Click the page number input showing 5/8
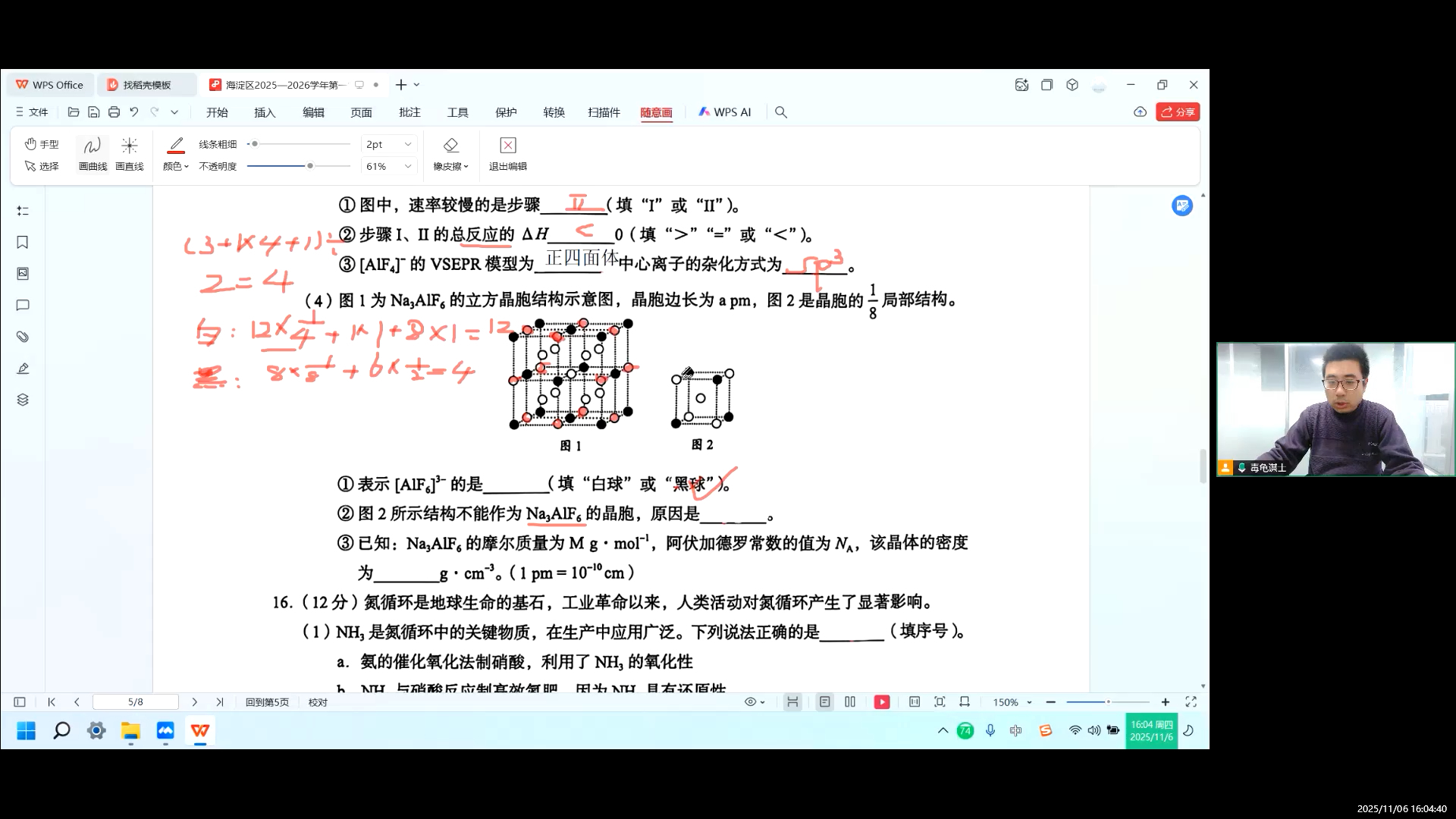 tap(135, 701)
